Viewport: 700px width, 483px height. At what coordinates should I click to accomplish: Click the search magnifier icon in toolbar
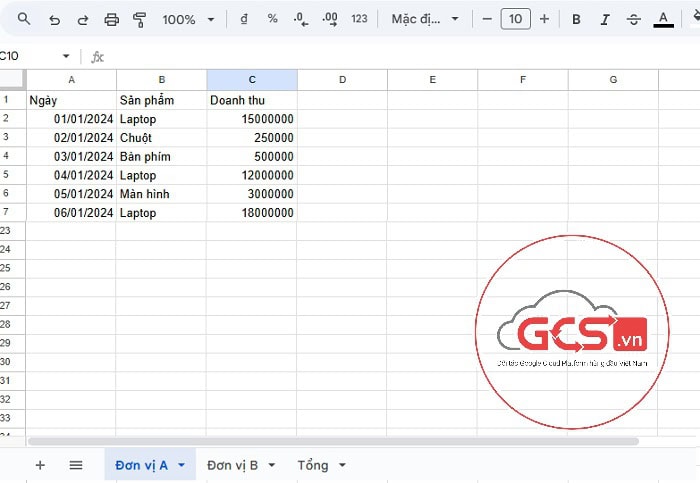point(25,19)
